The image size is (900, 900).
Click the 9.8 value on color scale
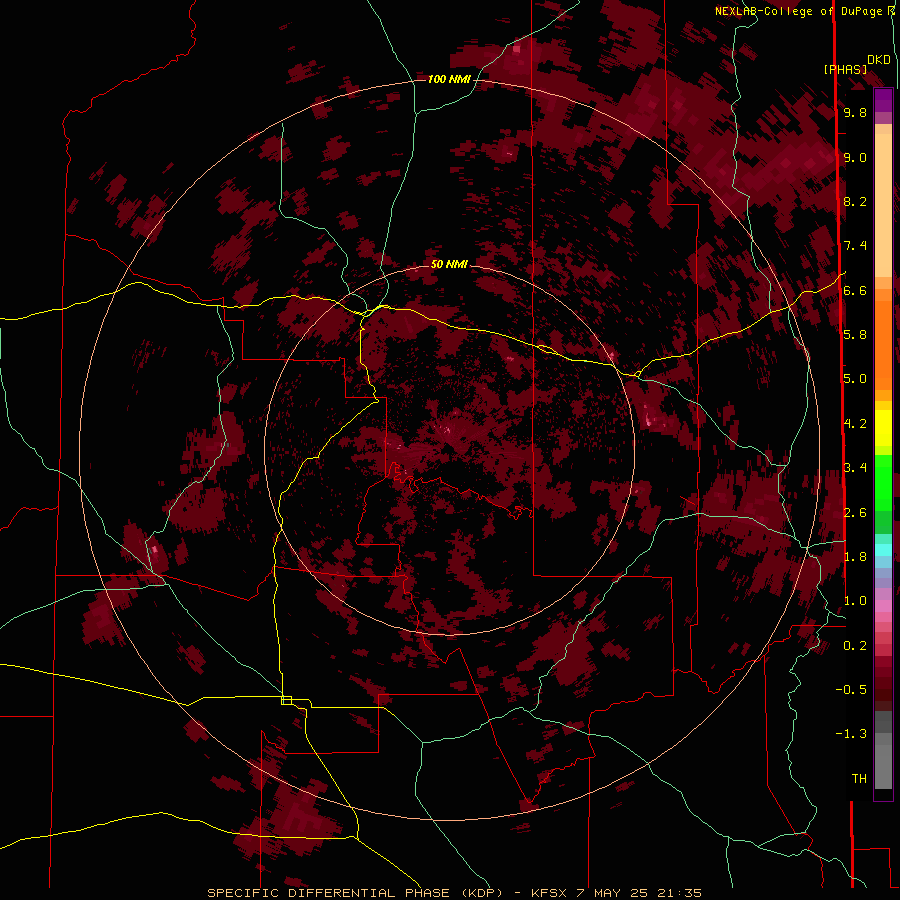(x=855, y=112)
